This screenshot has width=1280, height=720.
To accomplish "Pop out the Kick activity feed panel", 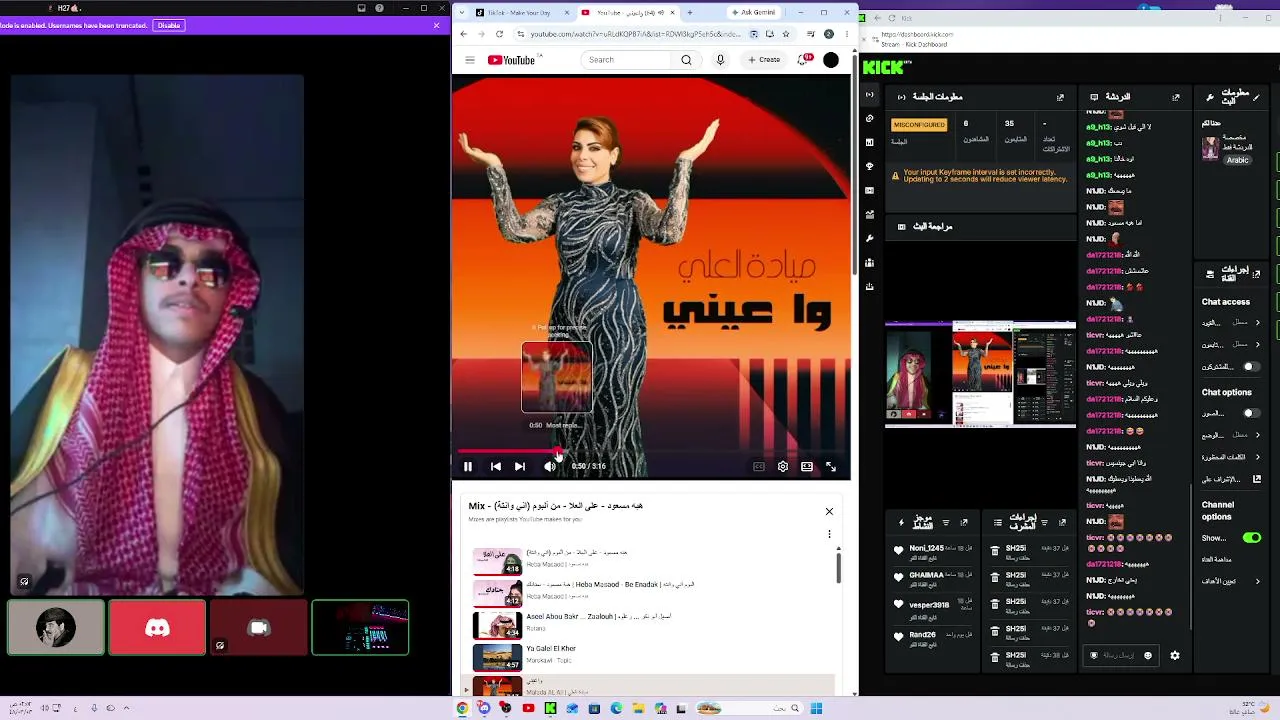I will (x=964, y=522).
